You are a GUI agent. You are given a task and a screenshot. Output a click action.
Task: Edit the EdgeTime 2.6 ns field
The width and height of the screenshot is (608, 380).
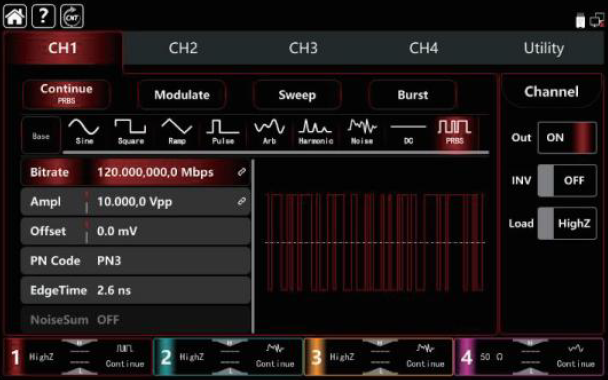[135, 290]
